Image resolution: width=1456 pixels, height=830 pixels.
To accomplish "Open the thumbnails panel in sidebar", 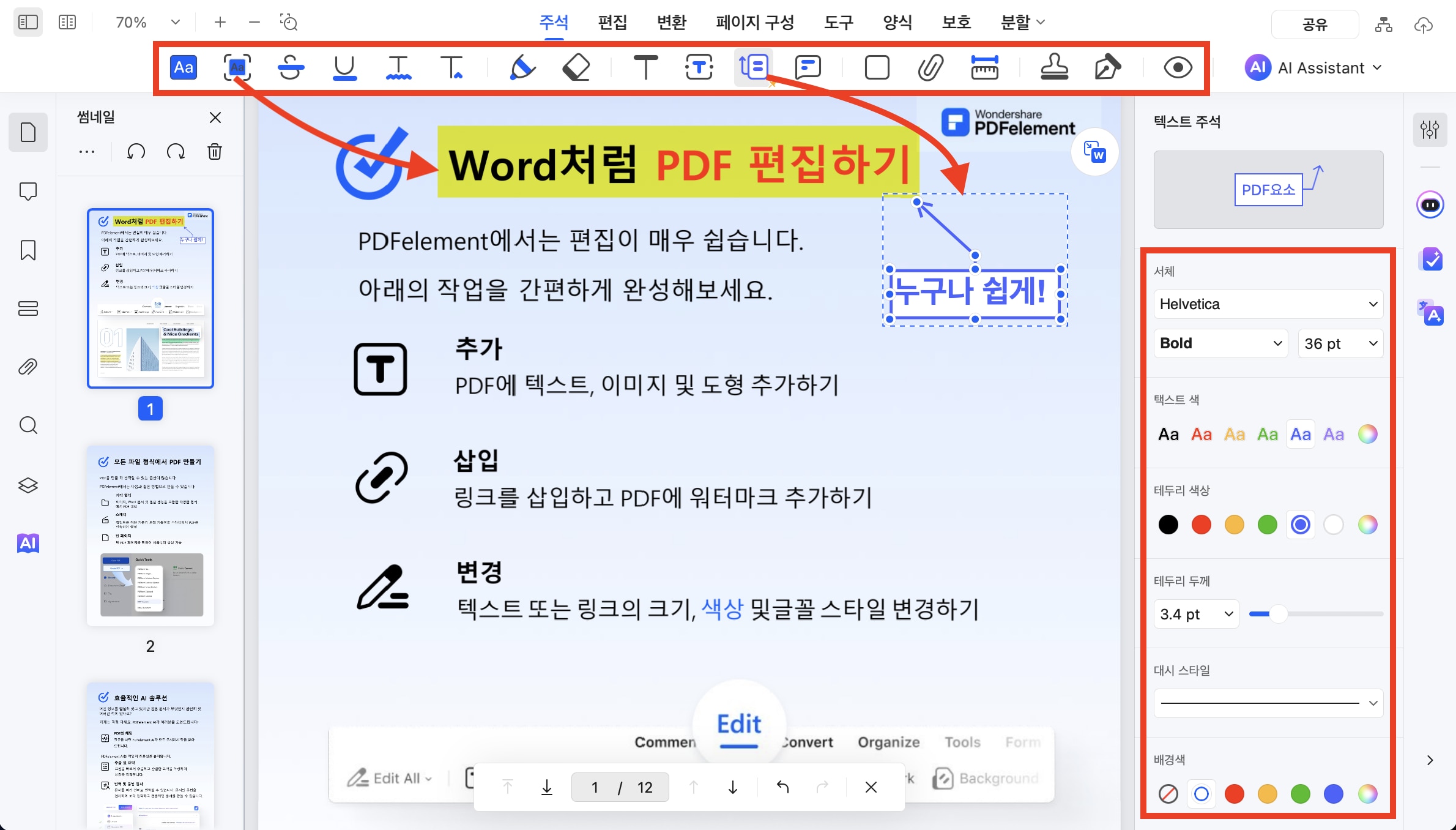I will pos(28,132).
